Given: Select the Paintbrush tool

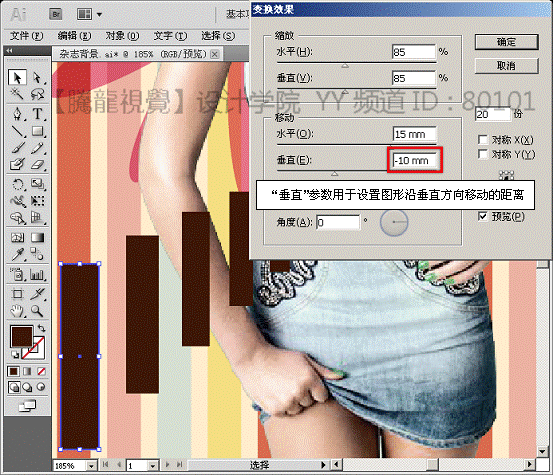Looking at the screenshot, I should click(17, 148).
